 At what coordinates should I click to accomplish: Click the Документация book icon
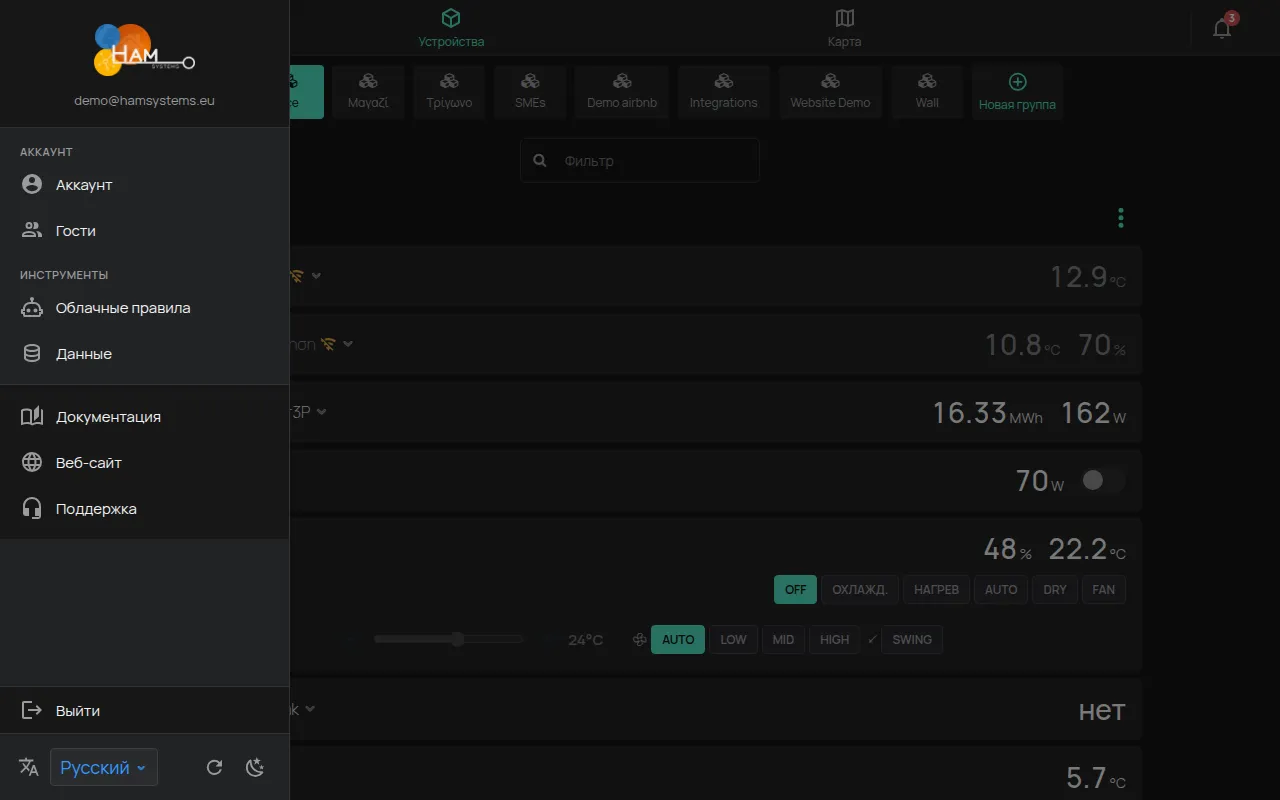(32, 417)
